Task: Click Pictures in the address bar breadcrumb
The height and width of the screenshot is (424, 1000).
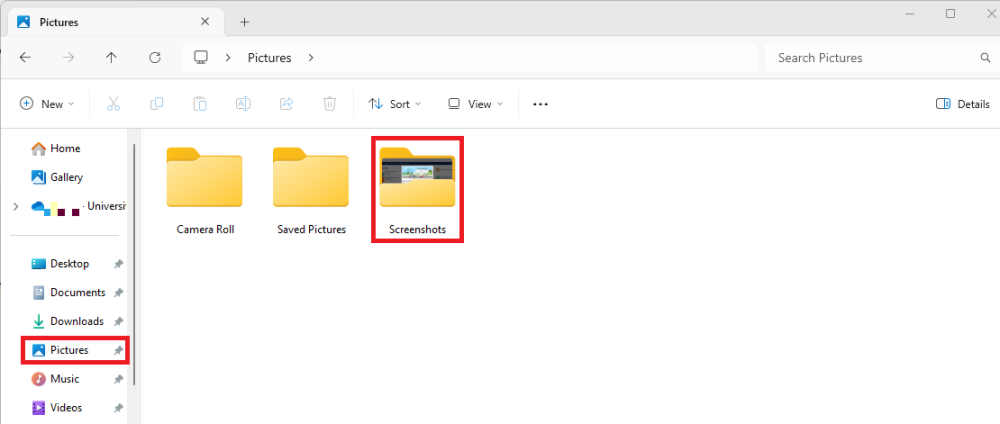Action: (269, 58)
